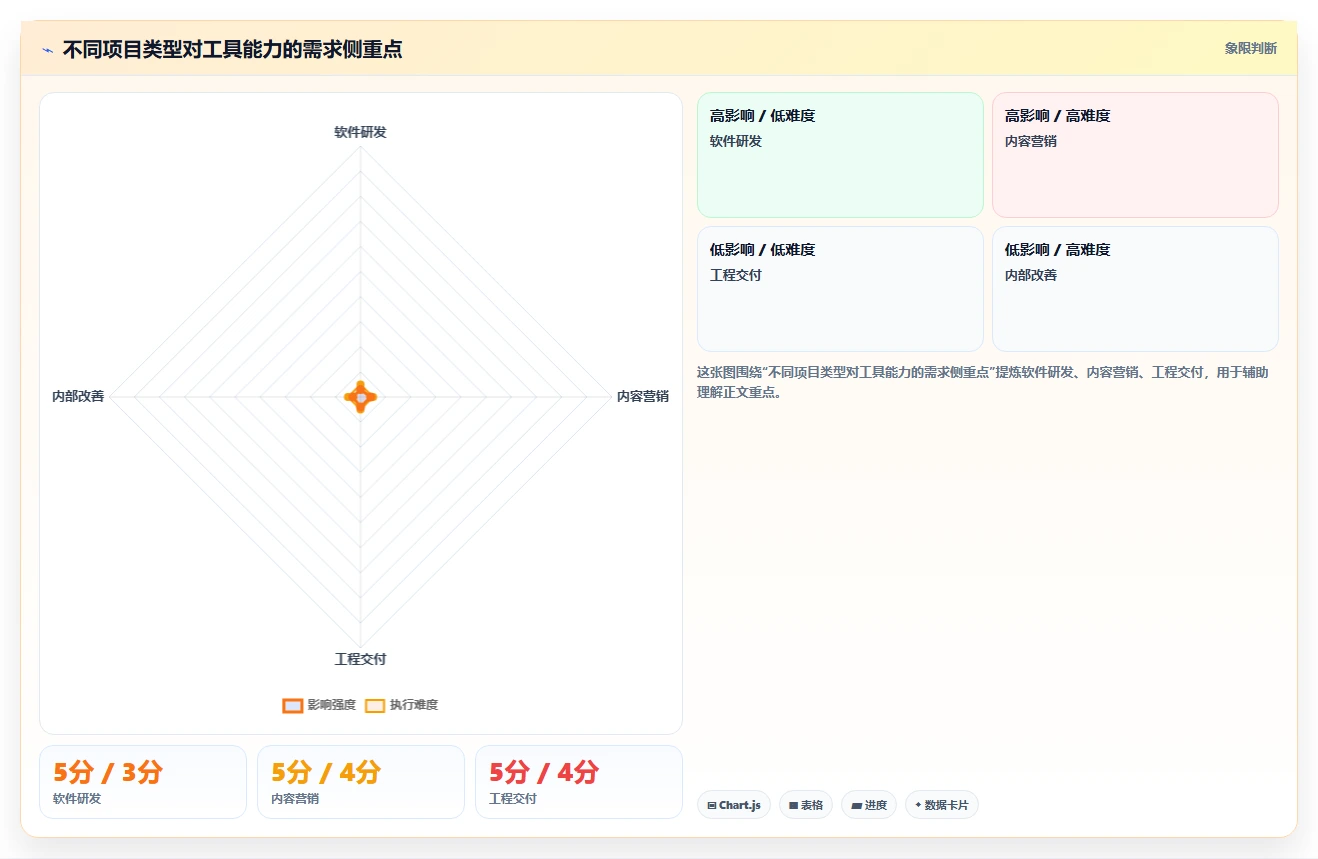Click the Chart.js tag chip
The image size is (1318, 859).
click(x=734, y=805)
